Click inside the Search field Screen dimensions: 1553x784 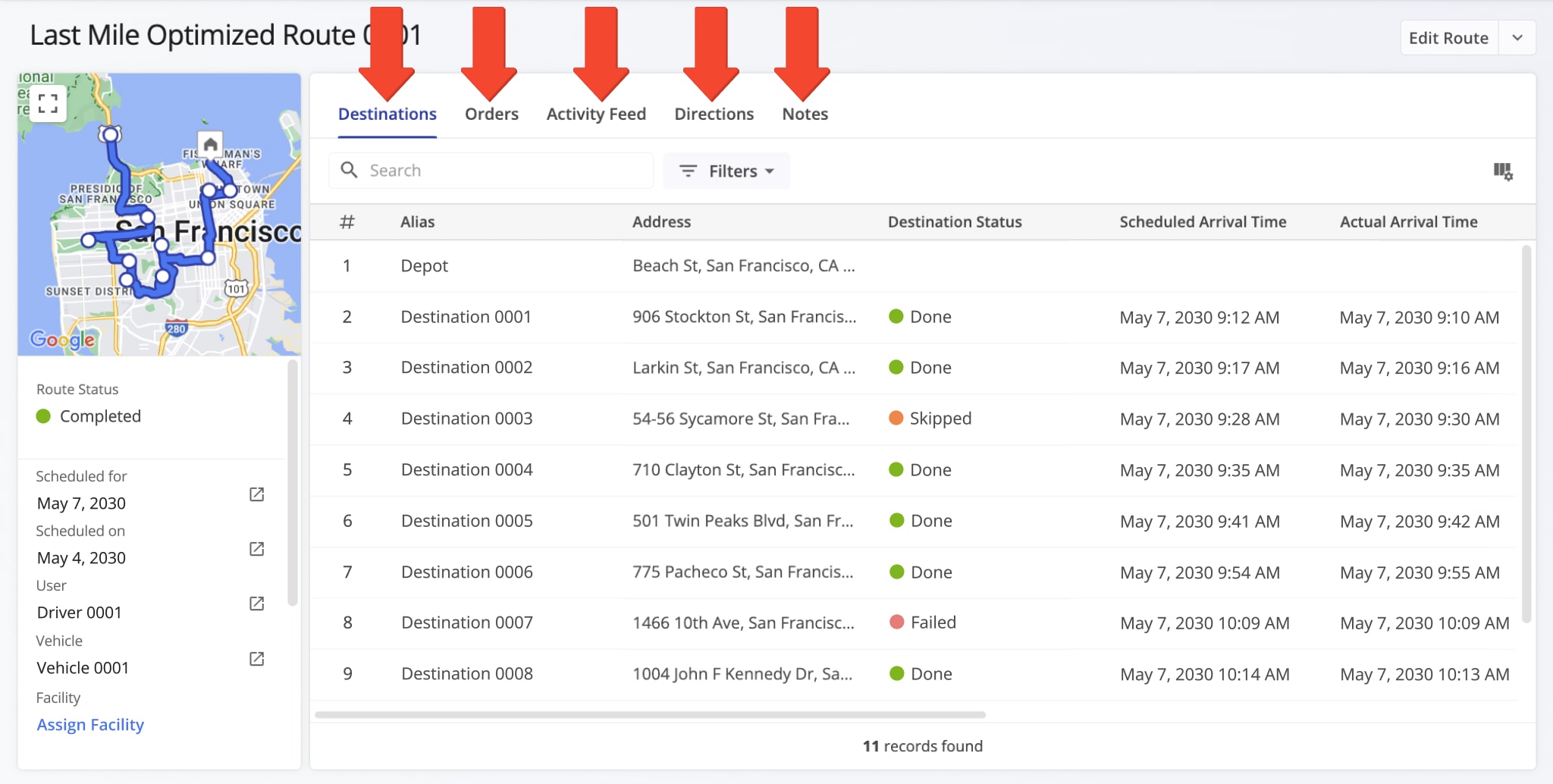pos(493,170)
